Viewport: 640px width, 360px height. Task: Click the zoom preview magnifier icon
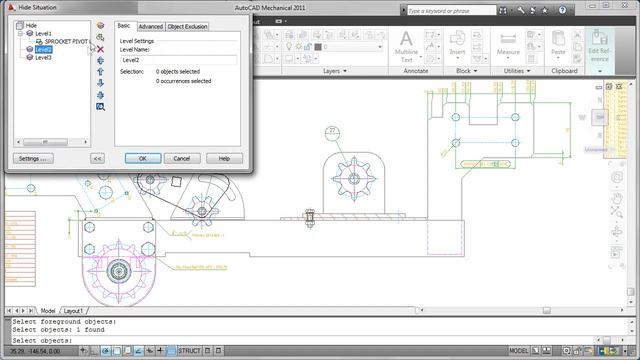(100, 107)
